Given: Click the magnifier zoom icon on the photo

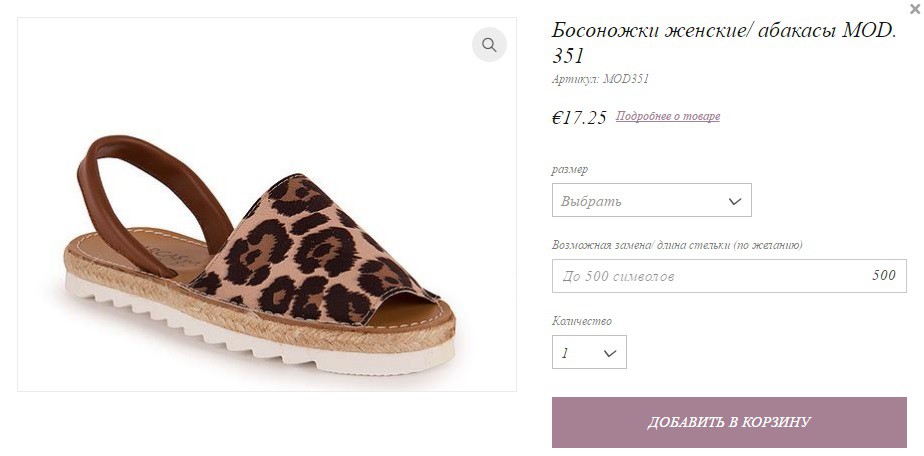Looking at the screenshot, I should point(489,45).
